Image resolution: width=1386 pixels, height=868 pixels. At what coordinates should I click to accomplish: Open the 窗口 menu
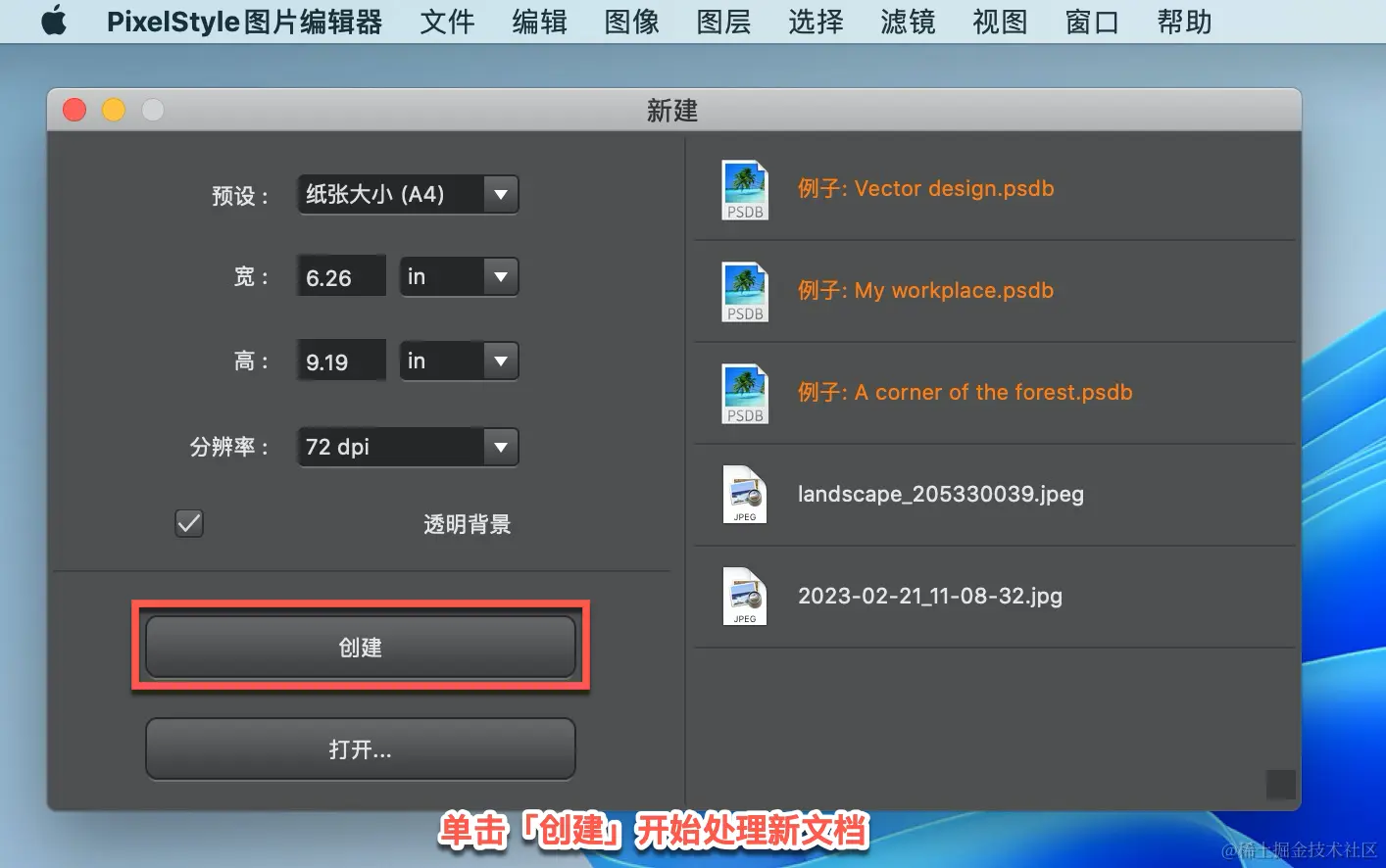coord(1092,22)
